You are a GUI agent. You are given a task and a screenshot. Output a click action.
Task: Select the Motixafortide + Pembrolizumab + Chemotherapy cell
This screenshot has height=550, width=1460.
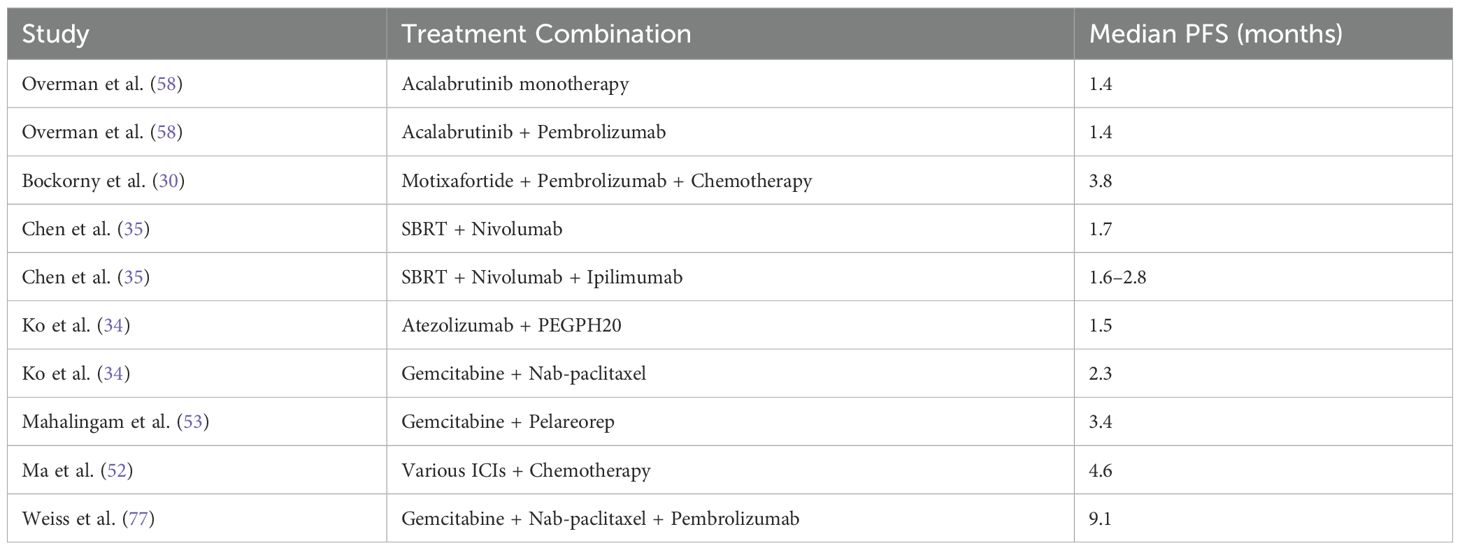pos(607,181)
